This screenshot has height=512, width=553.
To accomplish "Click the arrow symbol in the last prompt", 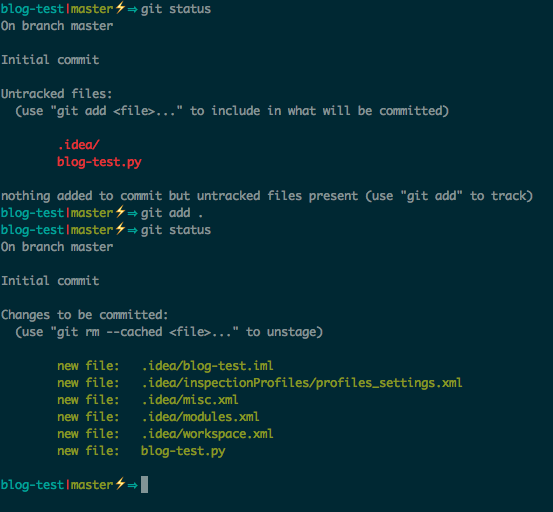I will click(x=133, y=485).
